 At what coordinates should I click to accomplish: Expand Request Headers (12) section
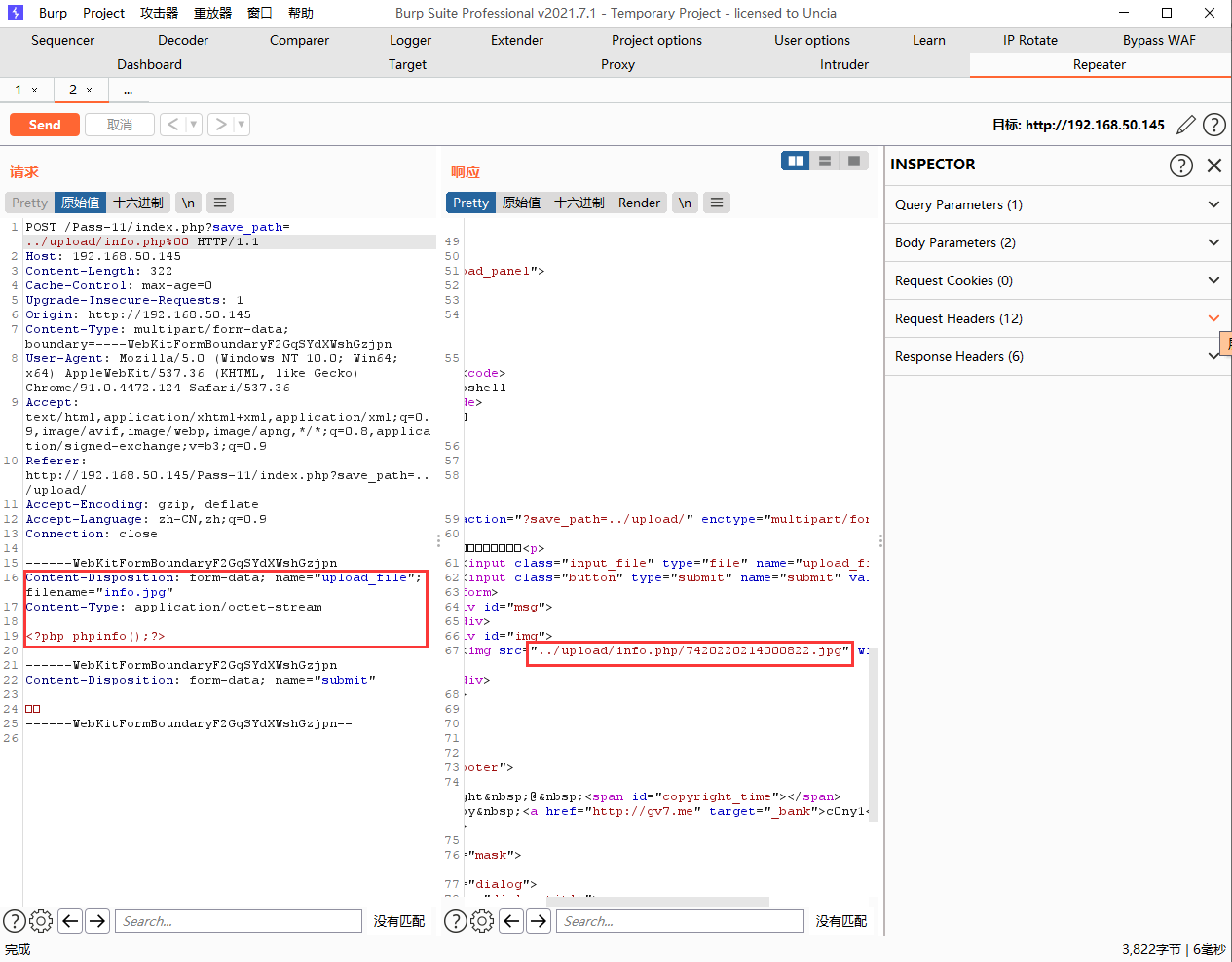coord(1057,318)
